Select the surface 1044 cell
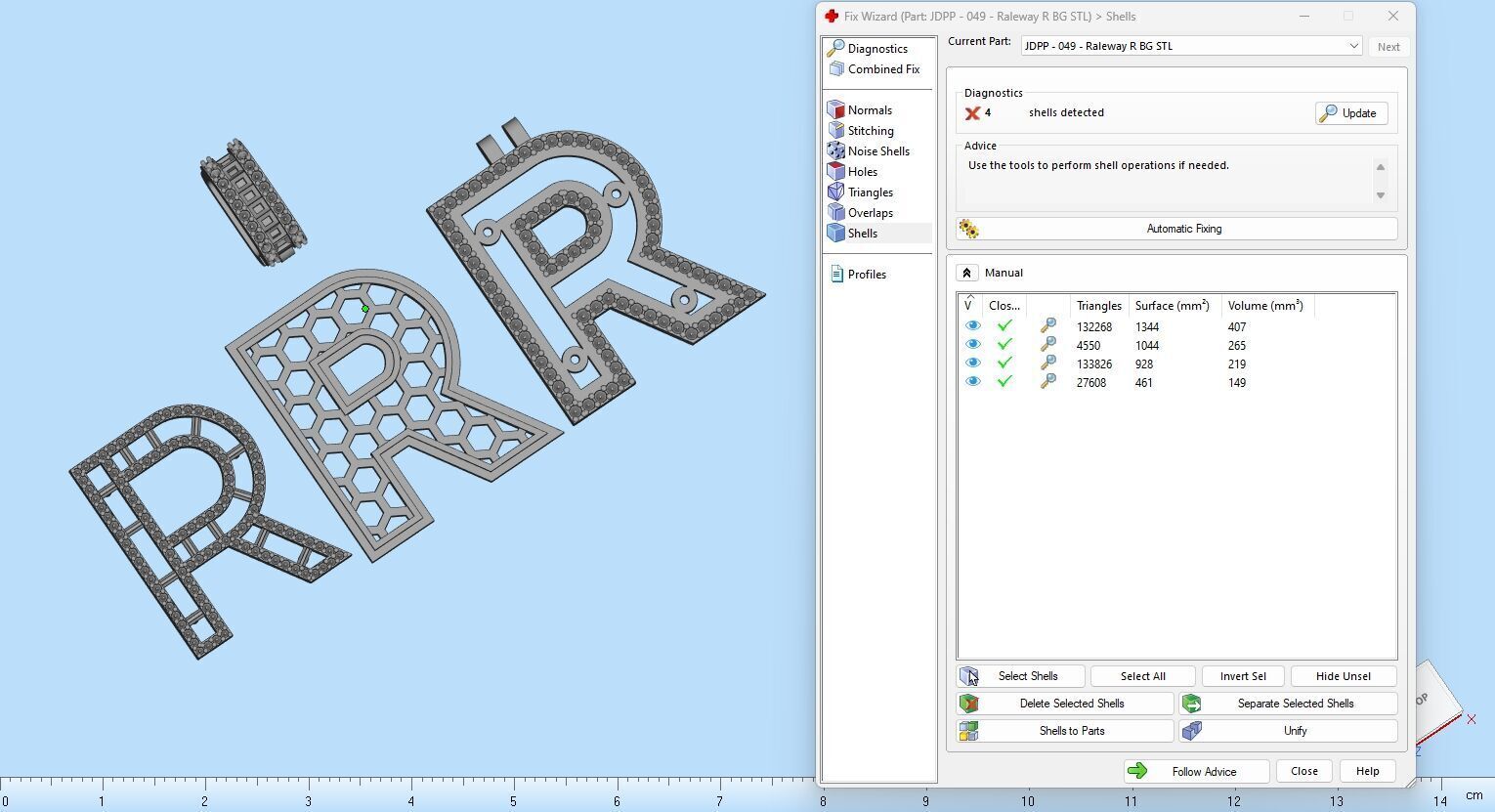Image resolution: width=1495 pixels, height=812 pixels. click(x=1146, y=346)
